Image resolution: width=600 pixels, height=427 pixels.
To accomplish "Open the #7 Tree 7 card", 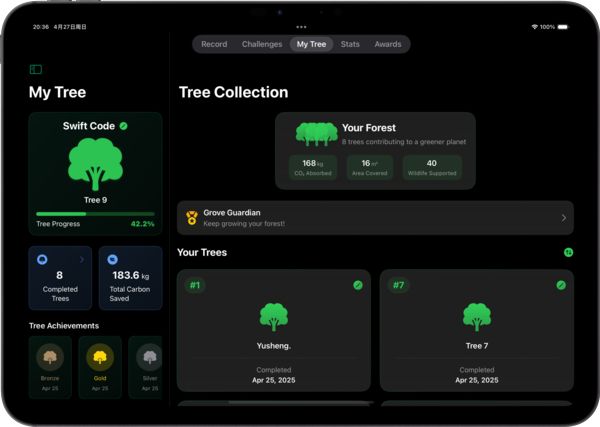I will [477, 330].
